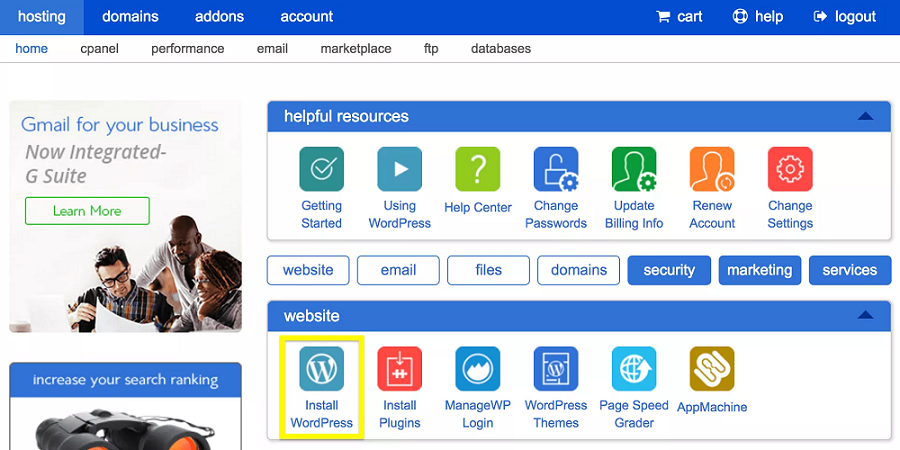Select the Change Passwords icon
This screenshot has height=450, width=900.
[x=556, y=169]
